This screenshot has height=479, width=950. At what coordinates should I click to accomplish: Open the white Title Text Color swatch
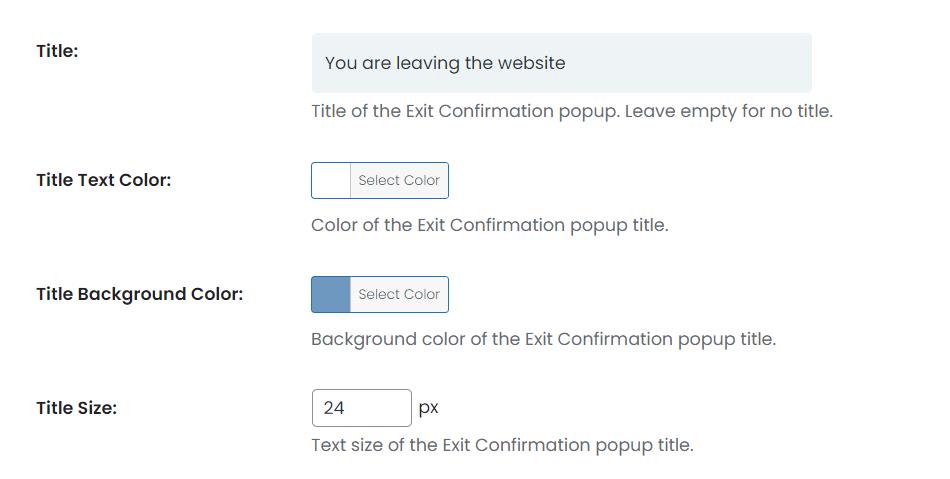coord(331,181)
